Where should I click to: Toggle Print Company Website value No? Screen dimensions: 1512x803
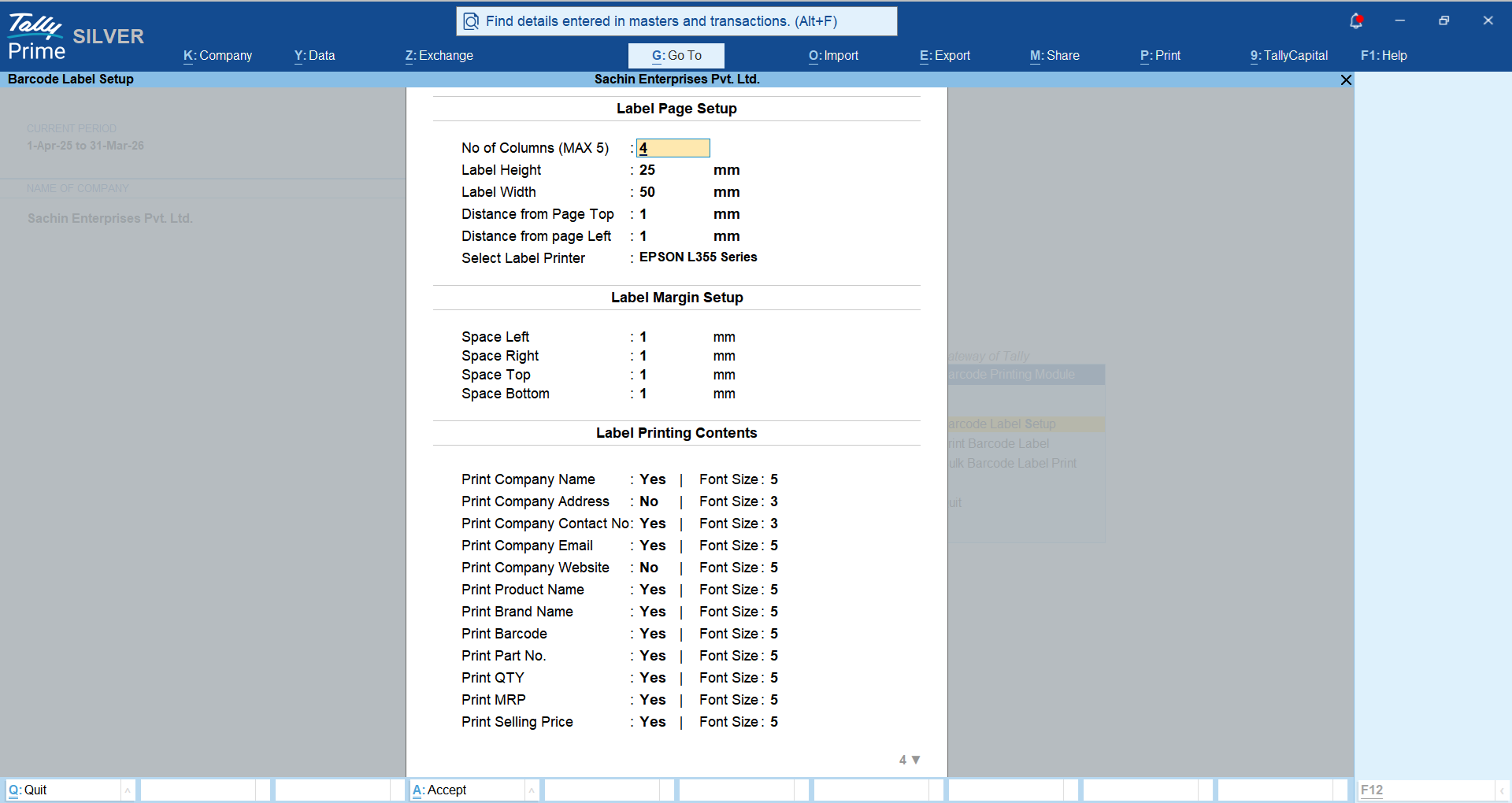pyautogui.click(x=648, y=568)
